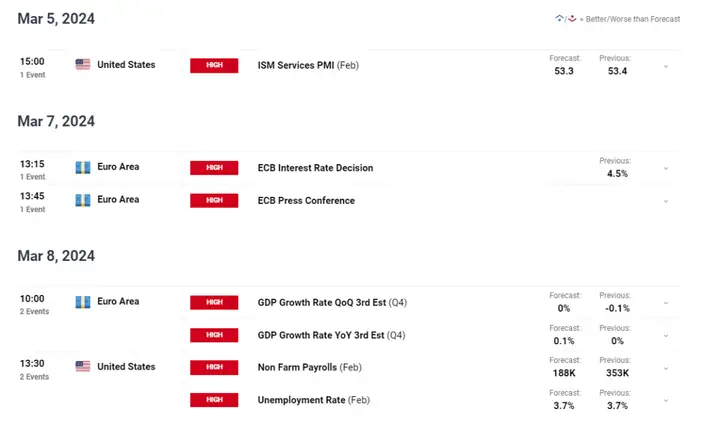Expand the Non Farm Payrolls event row
This screenshot has width=720, height=427.
pyautogui.click(x=666, y=368)
